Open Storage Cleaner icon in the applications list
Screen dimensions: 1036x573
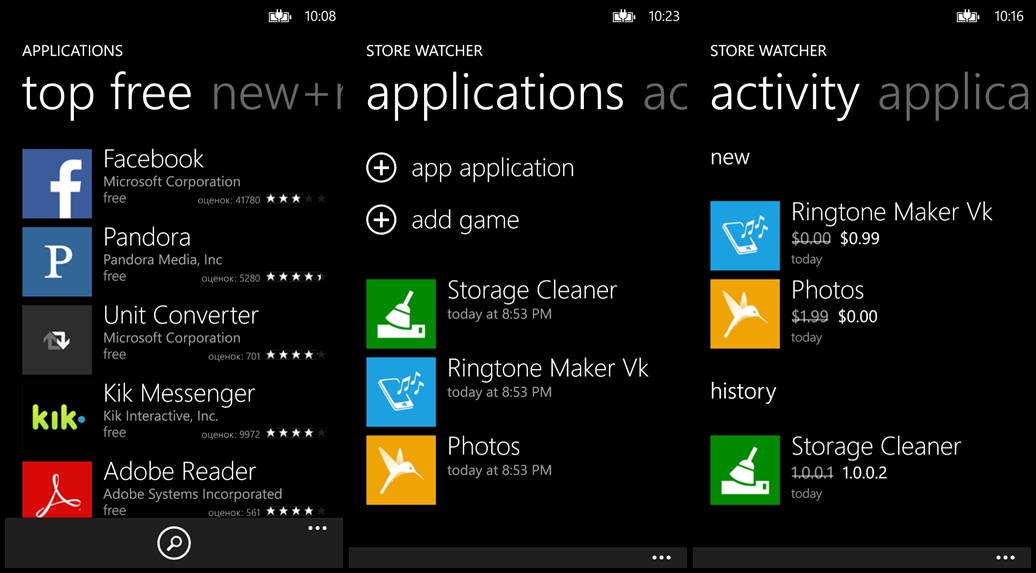[x=401, y=314]
